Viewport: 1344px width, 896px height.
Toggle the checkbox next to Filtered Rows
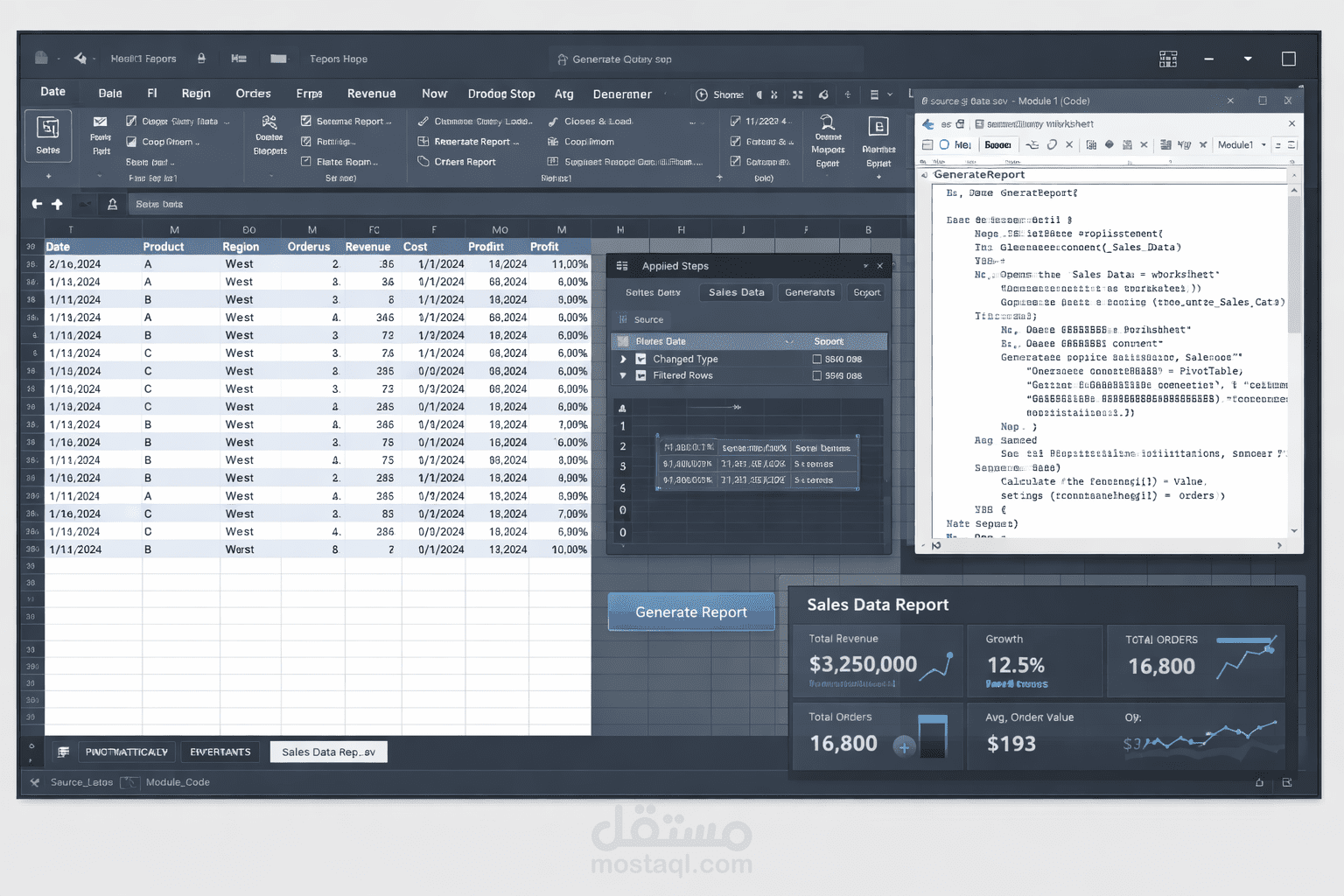[x=816, y=375]
